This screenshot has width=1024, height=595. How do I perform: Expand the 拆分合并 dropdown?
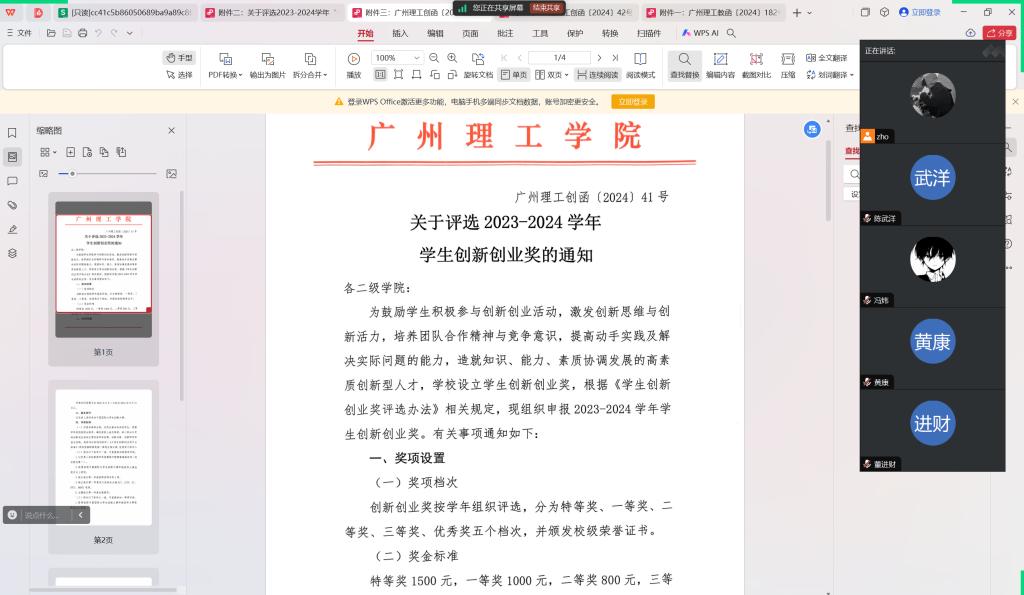click(311, 75)
